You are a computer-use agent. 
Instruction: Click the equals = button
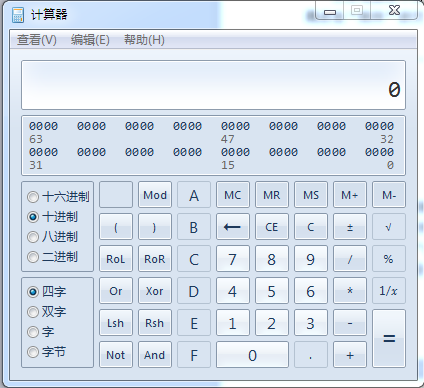click(x=389, y=338)
